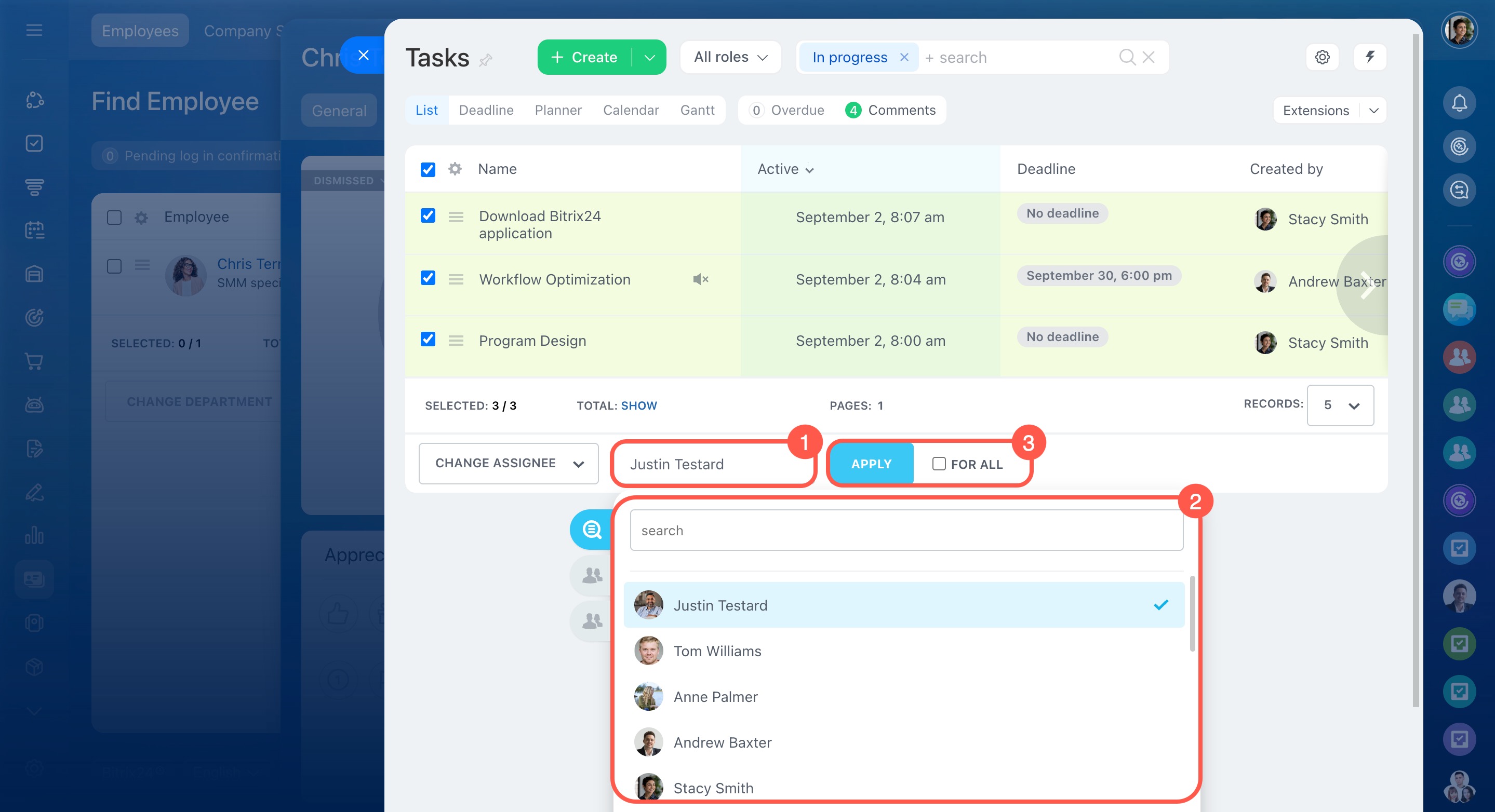This screenshot has width=1495, height=812.
Task: Switch to the Calendar view tab
Action: point(631,110)
